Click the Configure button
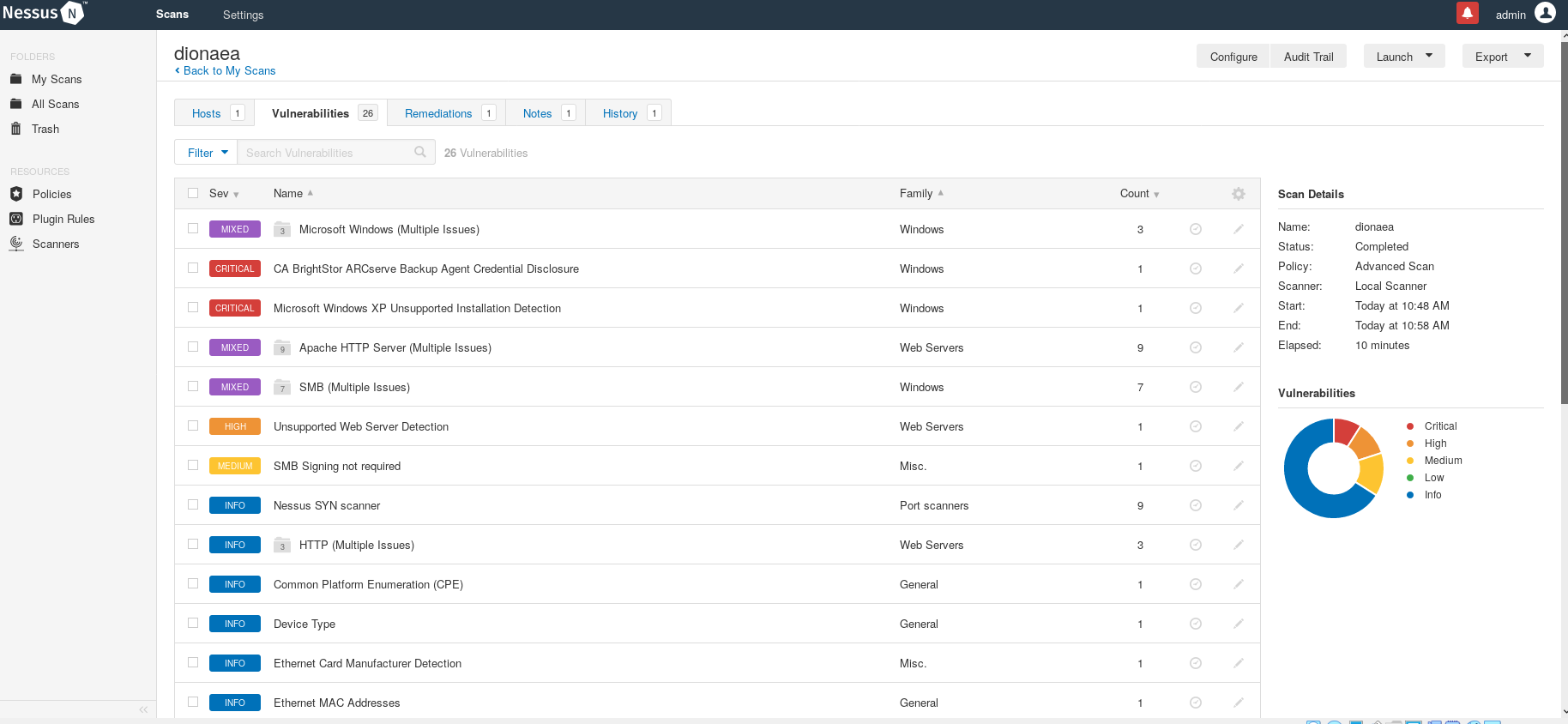This screenshot has height=724, width=1568. pyautogui.click(x=1233, y=57)
